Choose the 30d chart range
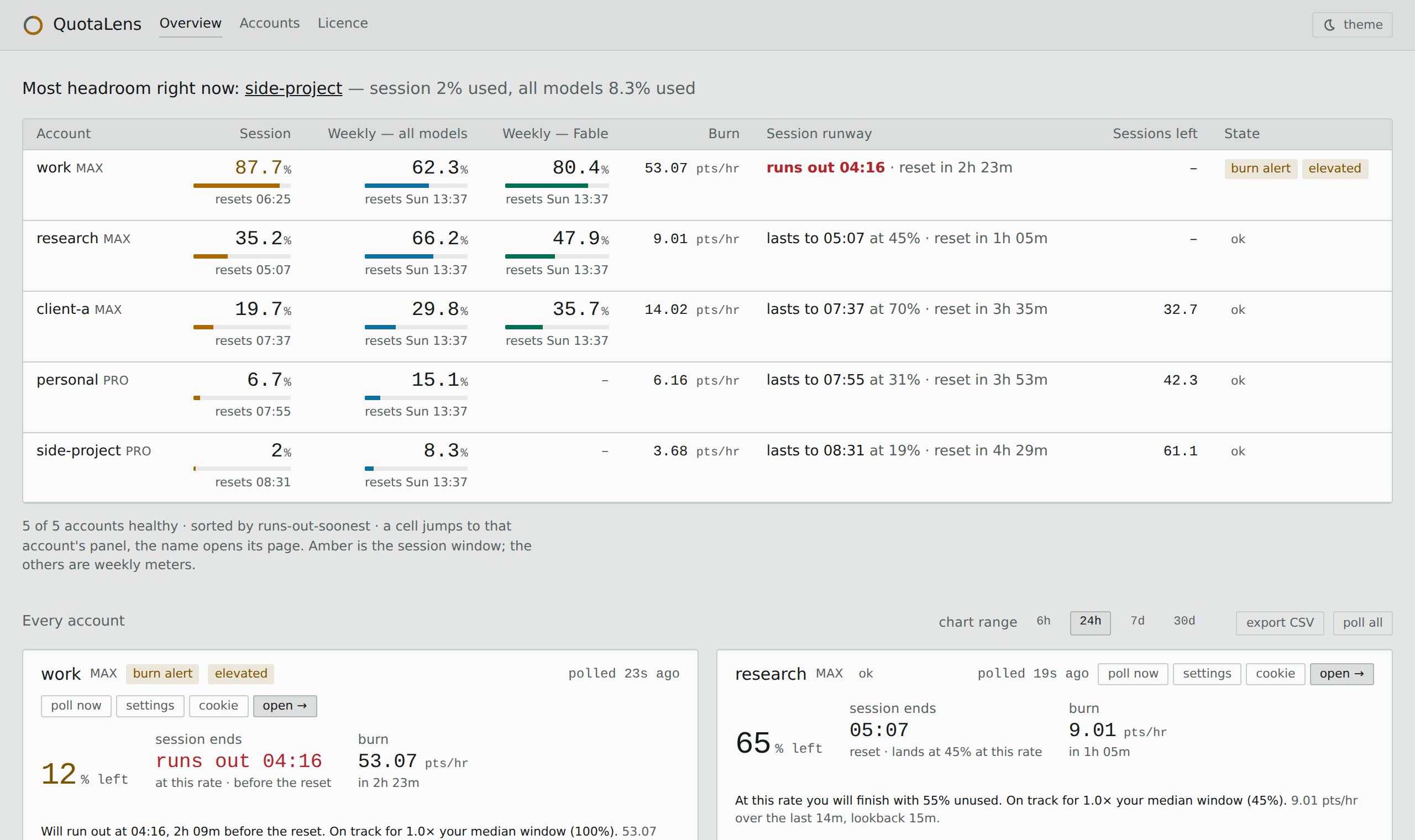 tap(1184, 621)
